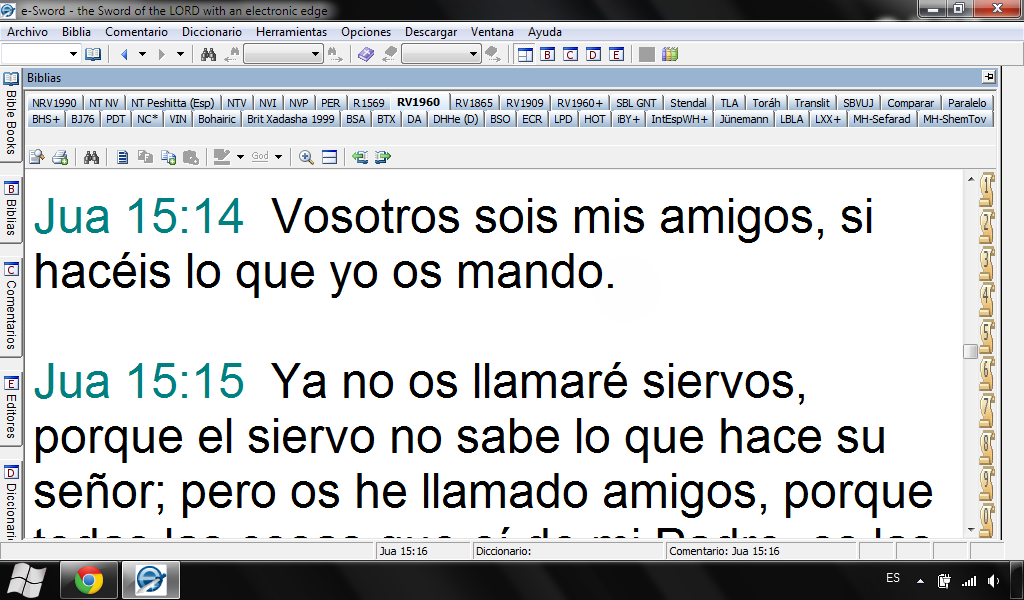
Task: Select the LBLA Bible tab
Action: coord(792,119)
